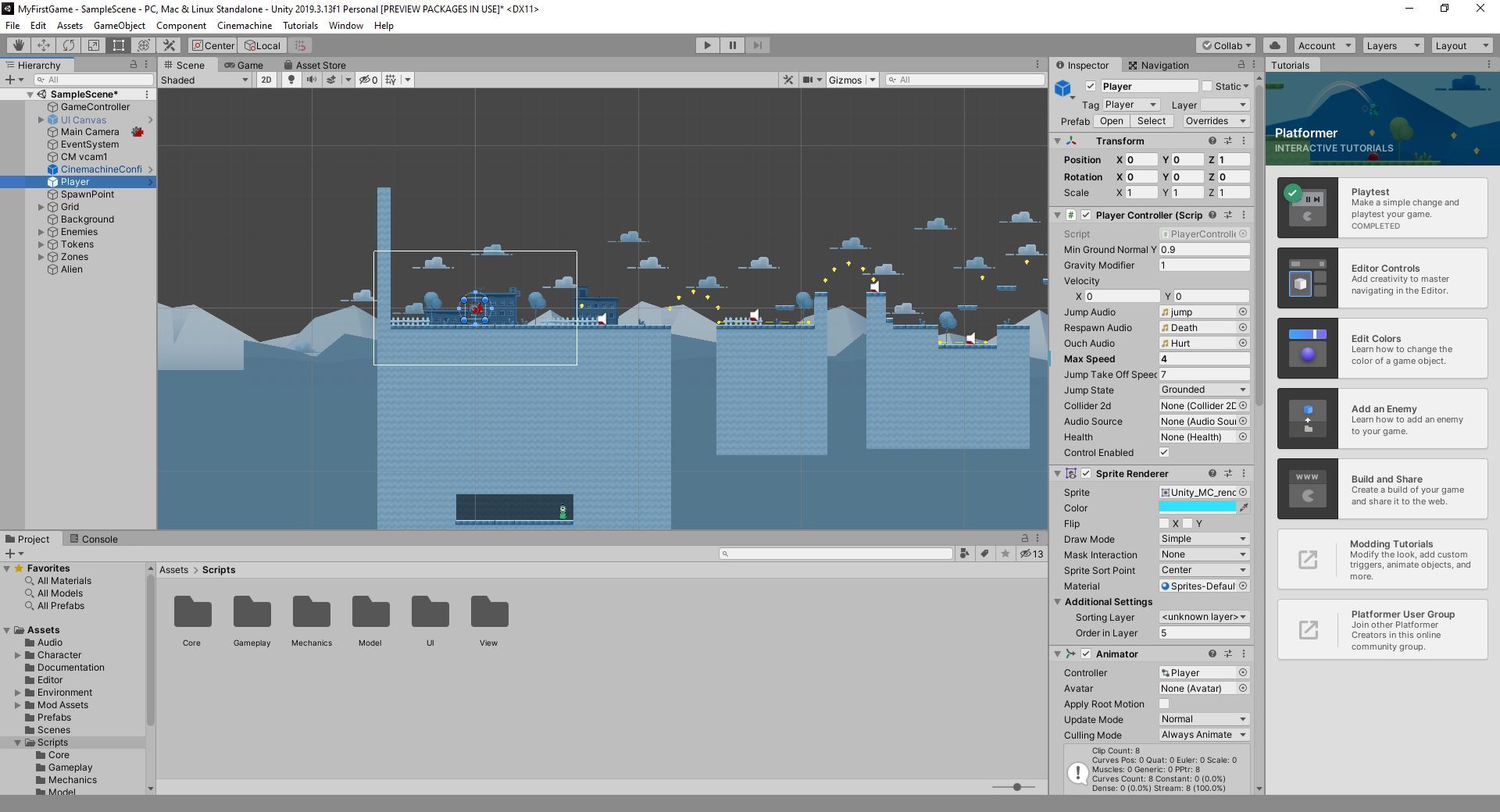Viewport: 1500px width, 812px height.
Task: Select the Hand tool in toolbar
Action: pos(18,45)
